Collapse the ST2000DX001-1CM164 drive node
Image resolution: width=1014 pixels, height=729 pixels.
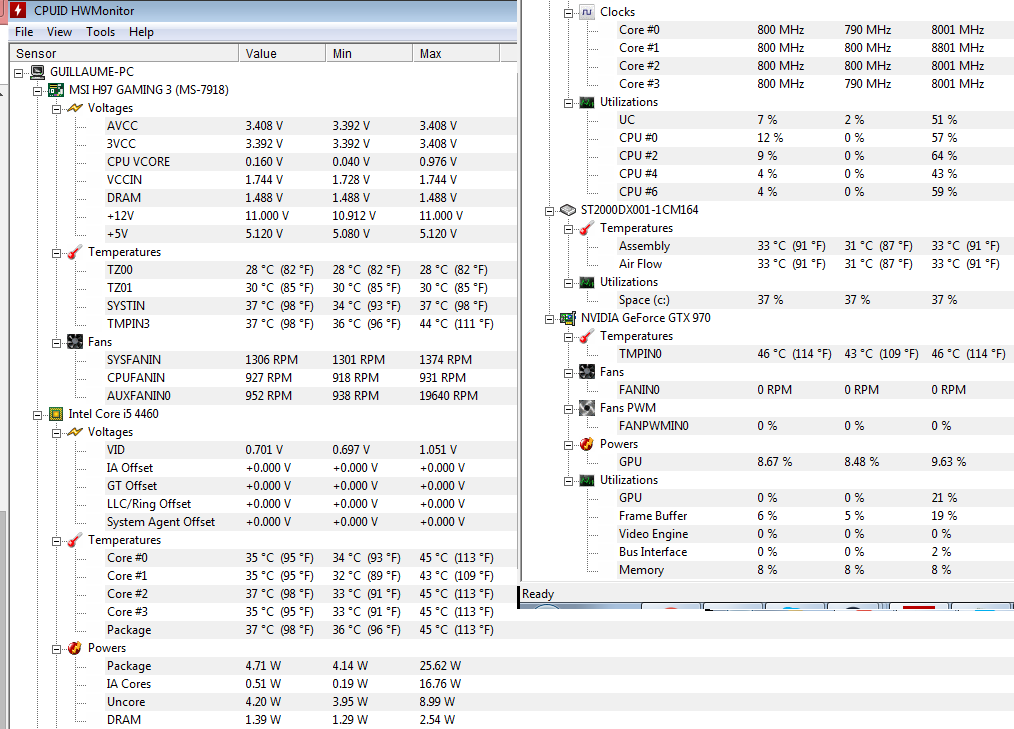click(x=549, y=211)
